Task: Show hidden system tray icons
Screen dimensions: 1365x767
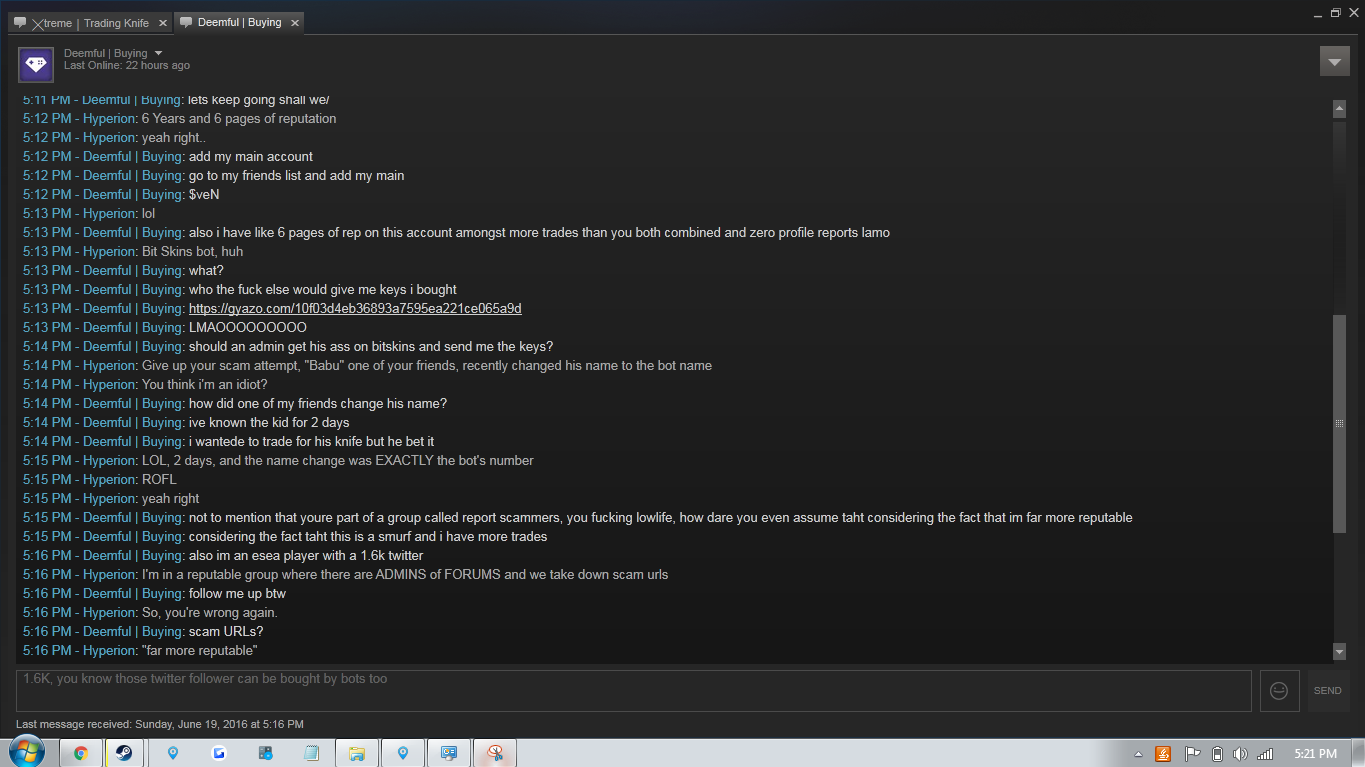Action: pos(1138,754)
